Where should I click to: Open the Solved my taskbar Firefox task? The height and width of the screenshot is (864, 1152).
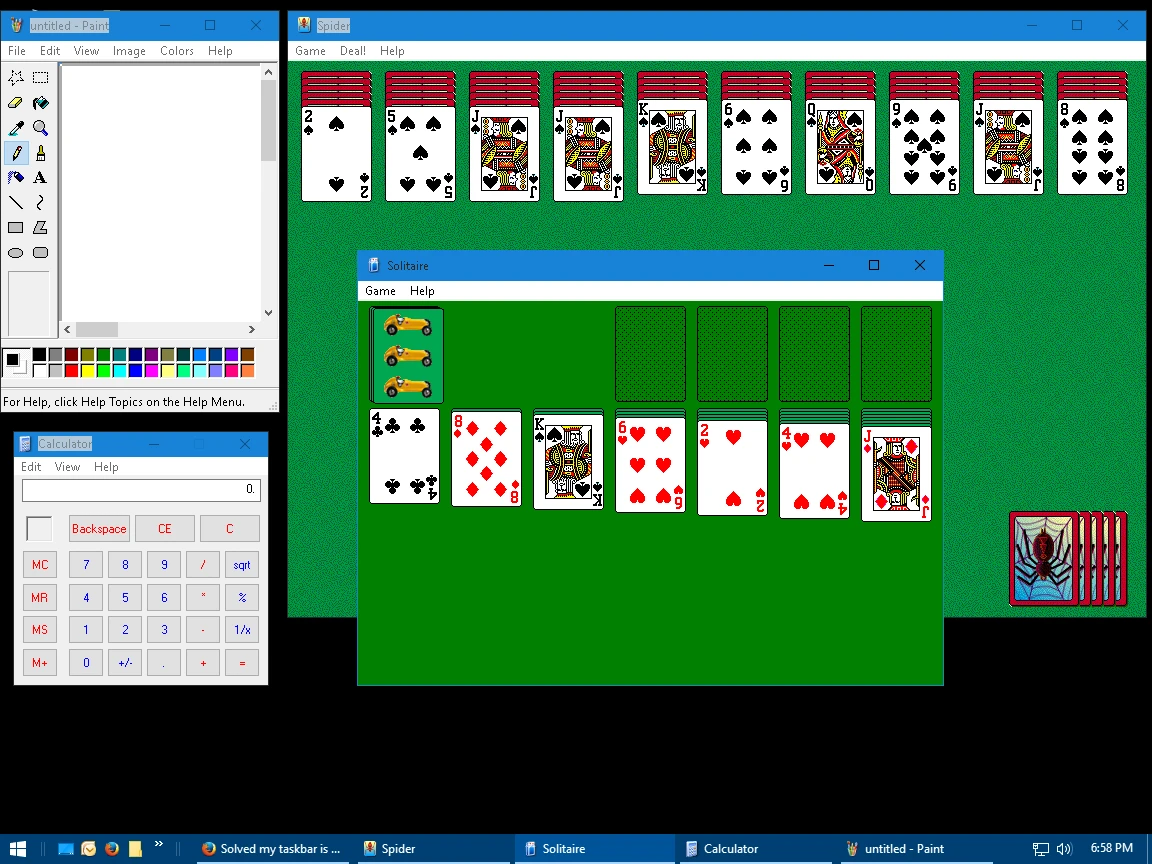[273, 849]
